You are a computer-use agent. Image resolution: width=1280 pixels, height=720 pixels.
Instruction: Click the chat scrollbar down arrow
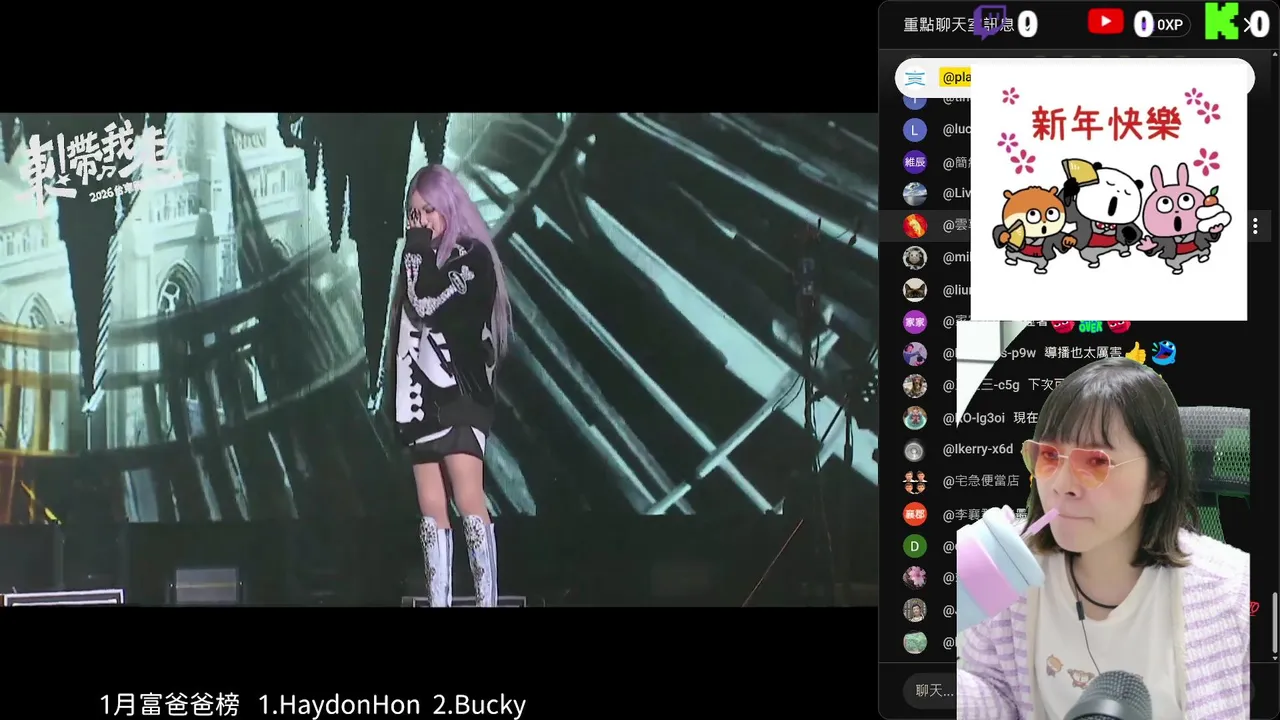tap(1274, 657)
